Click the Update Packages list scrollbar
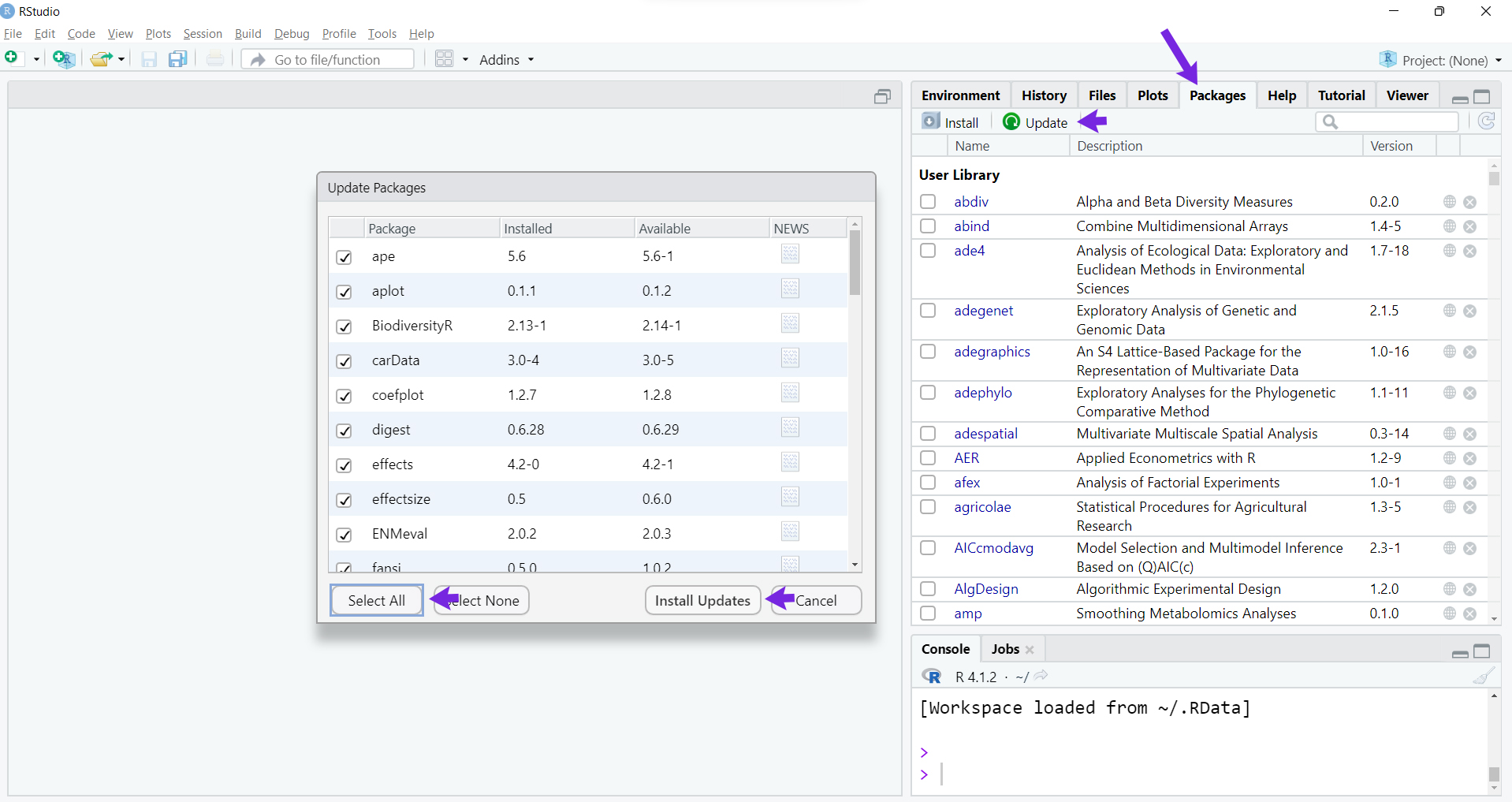The image size is (1512, 802). tap(855, 263)
